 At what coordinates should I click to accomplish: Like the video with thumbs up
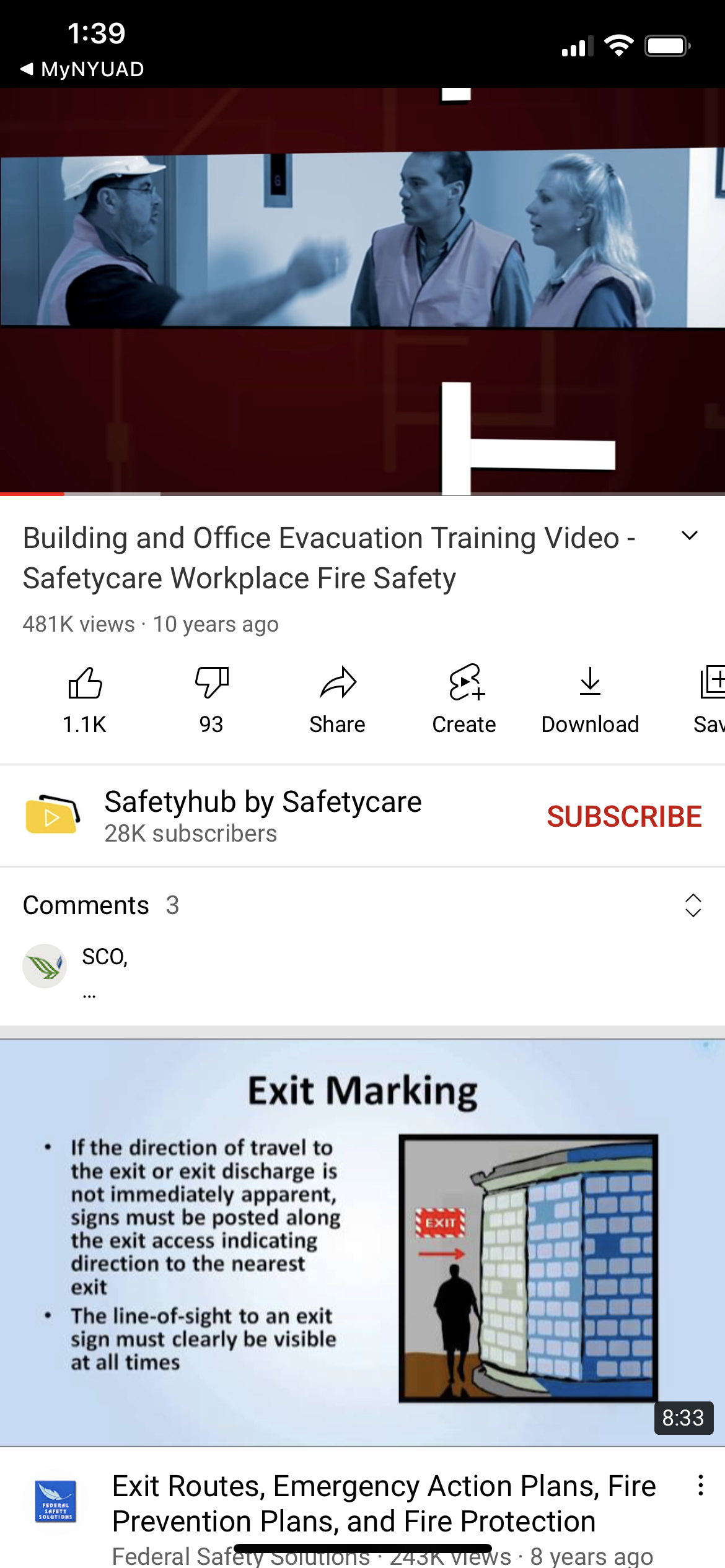pos(85,682)
